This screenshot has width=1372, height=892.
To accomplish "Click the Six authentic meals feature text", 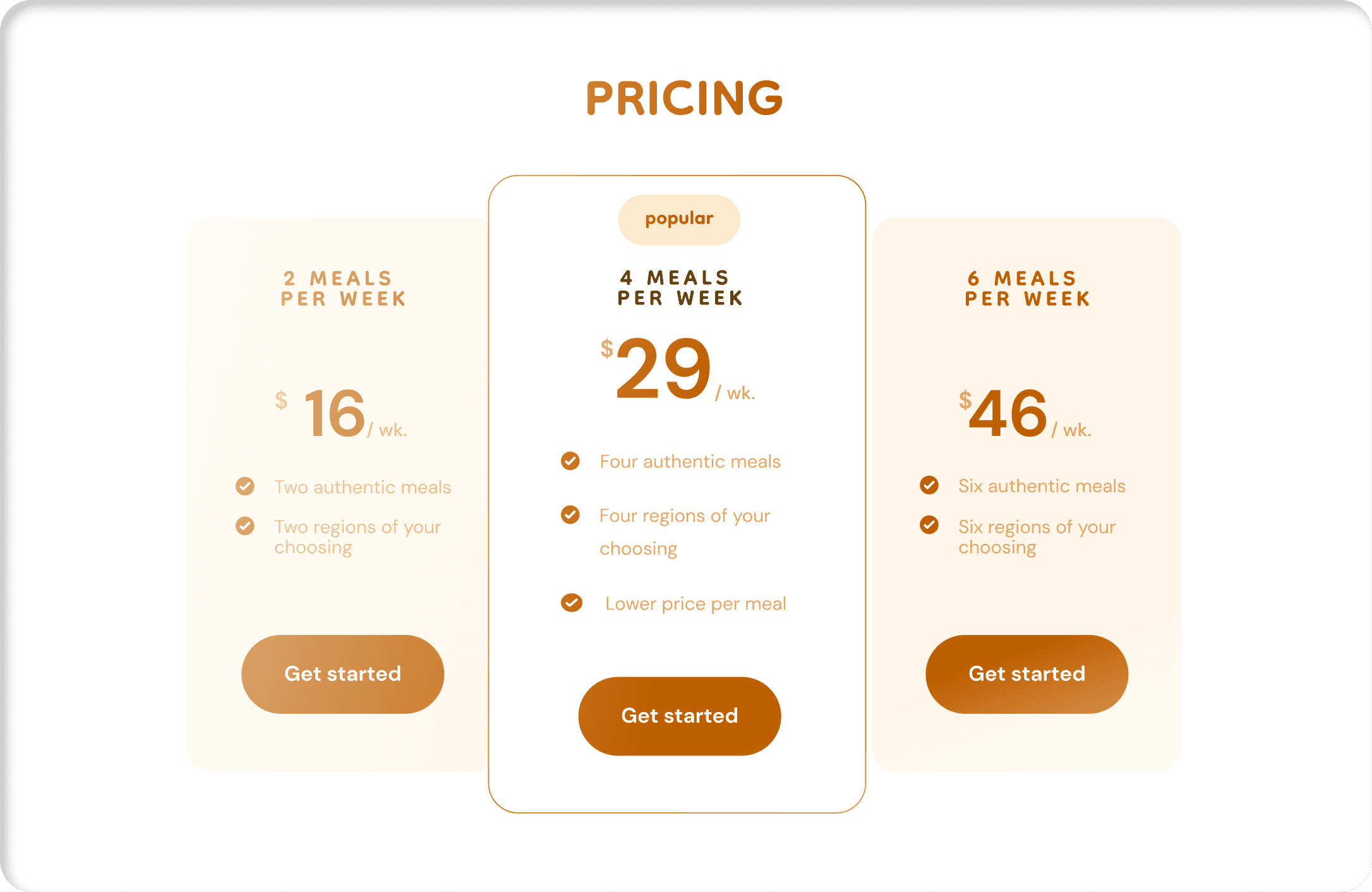I will point(1042,486).
